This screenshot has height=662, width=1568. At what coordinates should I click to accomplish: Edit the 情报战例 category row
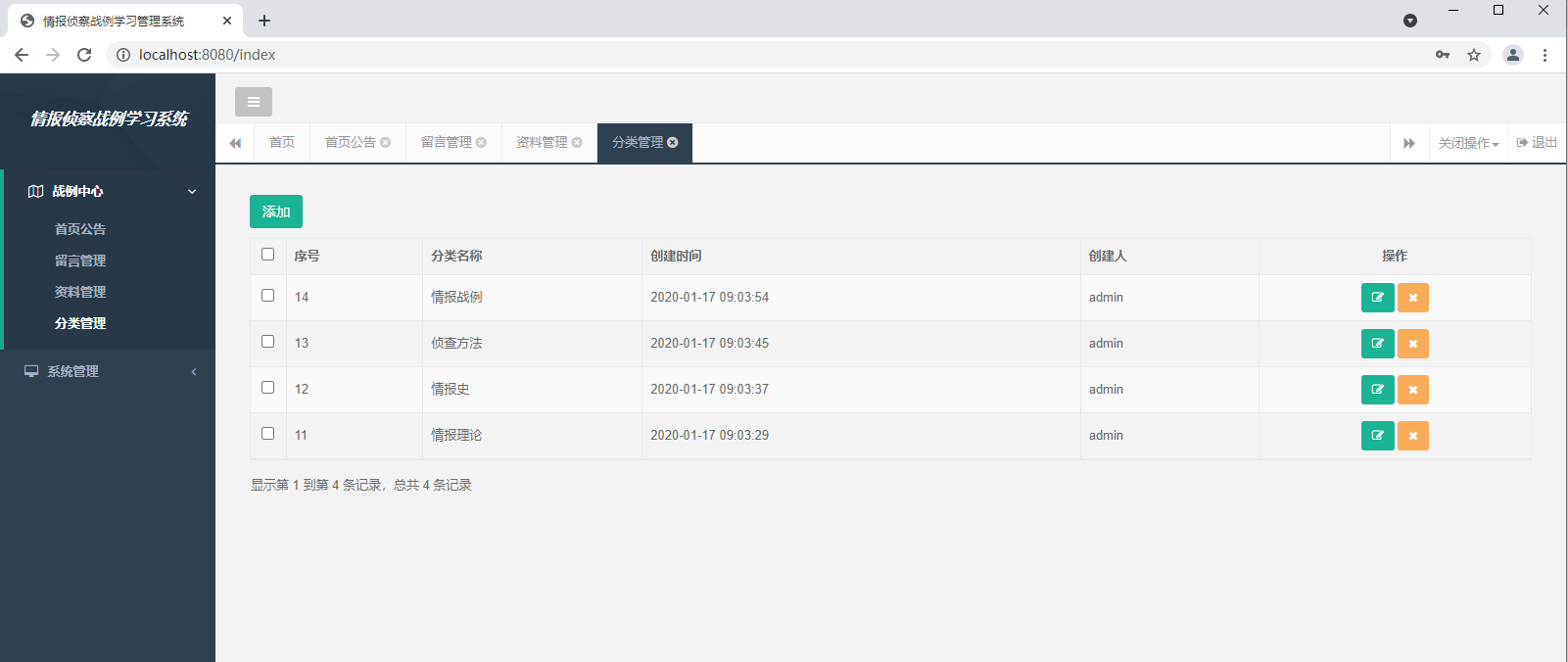click(x=1378, y=298)
